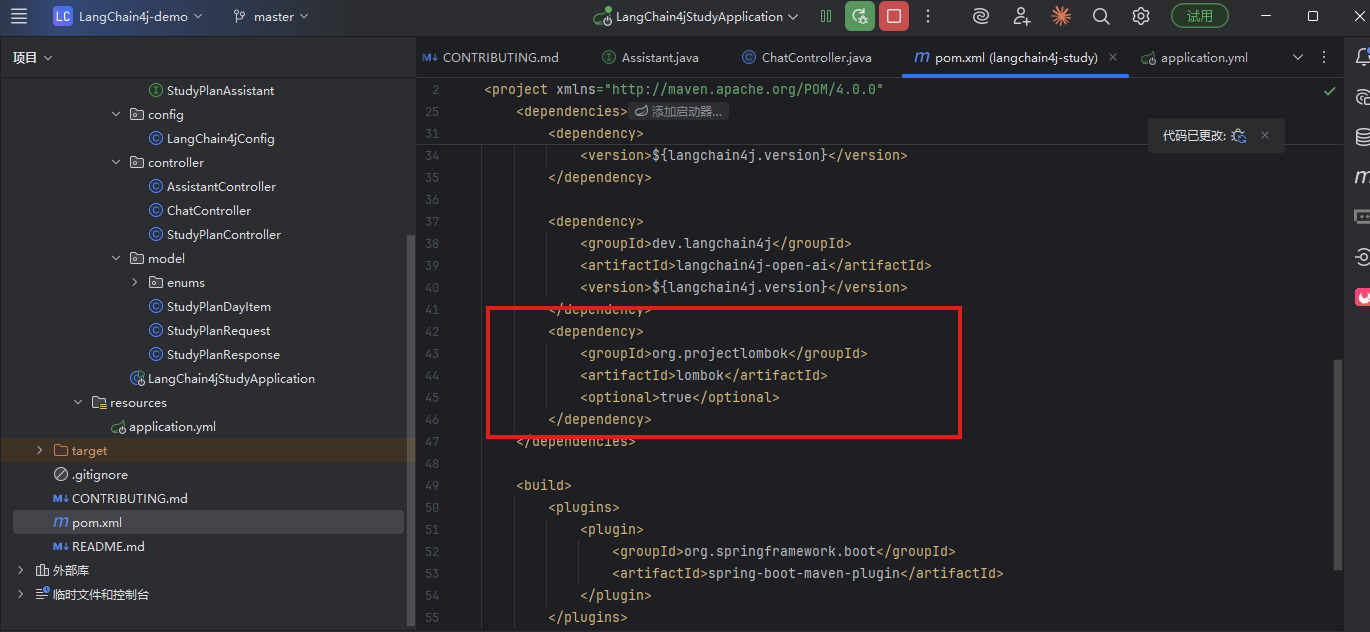Image resolution: width=1370 pixels, height=632 pixels.
Task: Collapse the model folder
Action: (116, 258)
